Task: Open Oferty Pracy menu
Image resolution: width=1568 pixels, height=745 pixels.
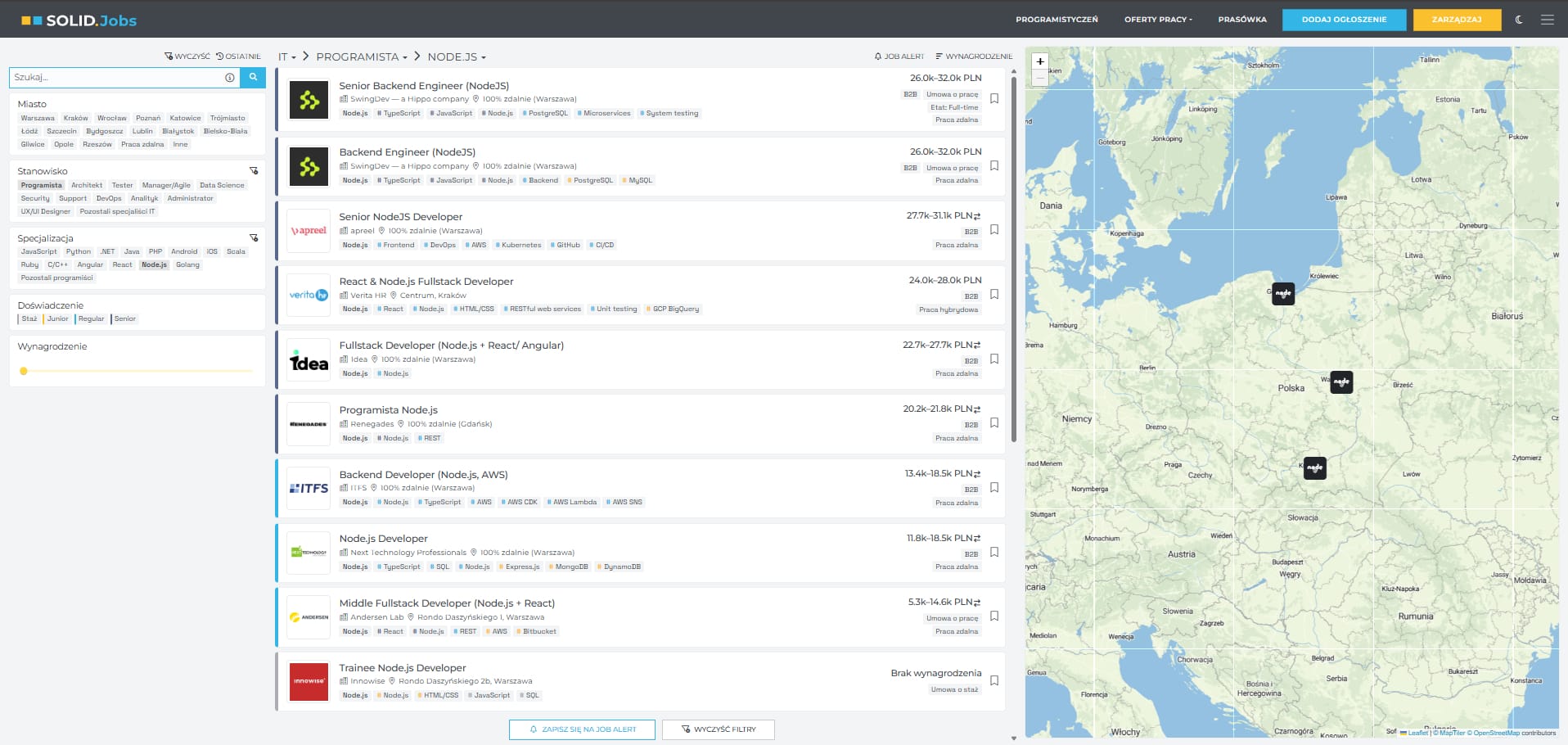Action: point(1157,20)
